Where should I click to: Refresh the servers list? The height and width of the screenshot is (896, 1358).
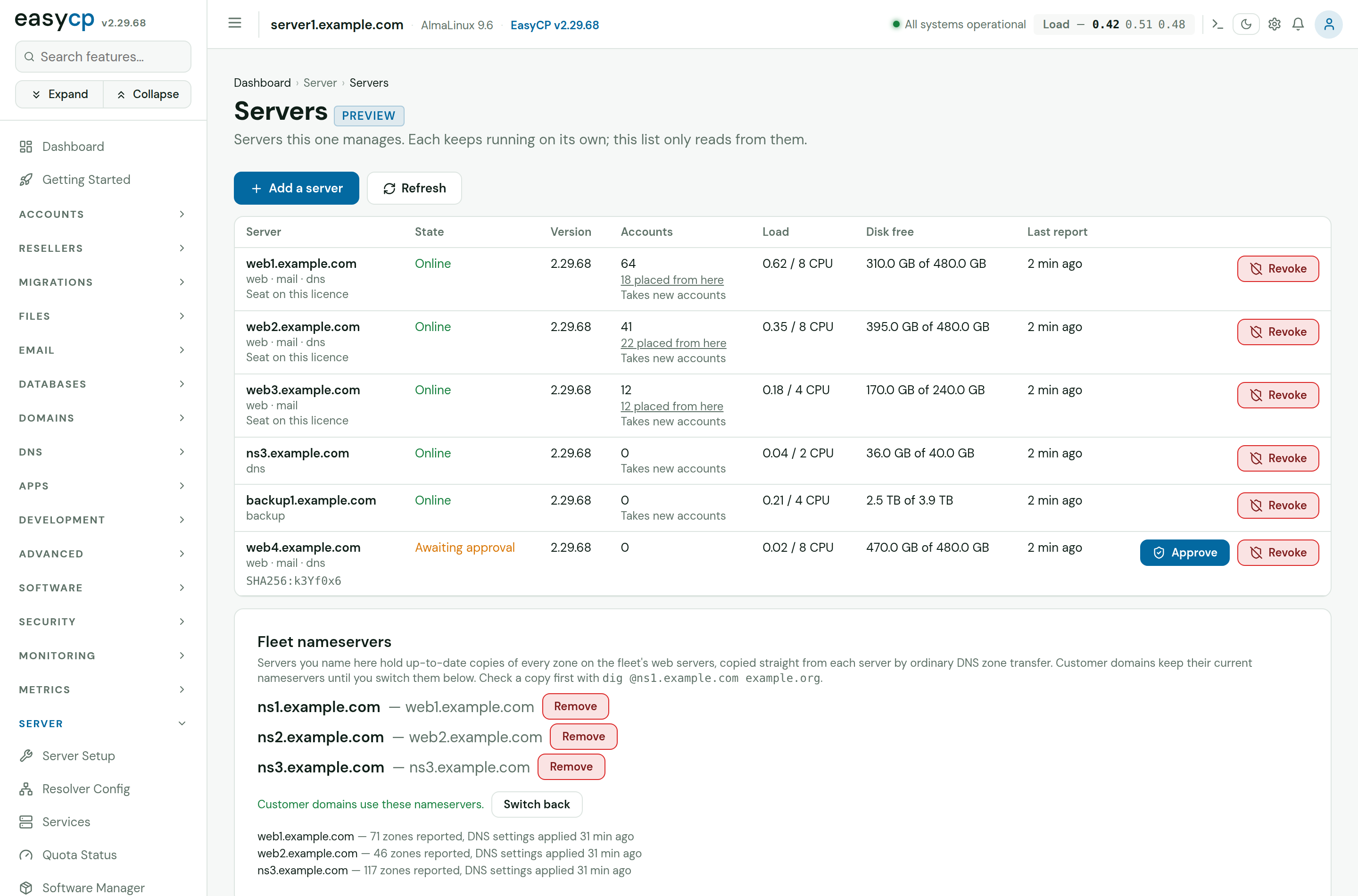point(414,188)
